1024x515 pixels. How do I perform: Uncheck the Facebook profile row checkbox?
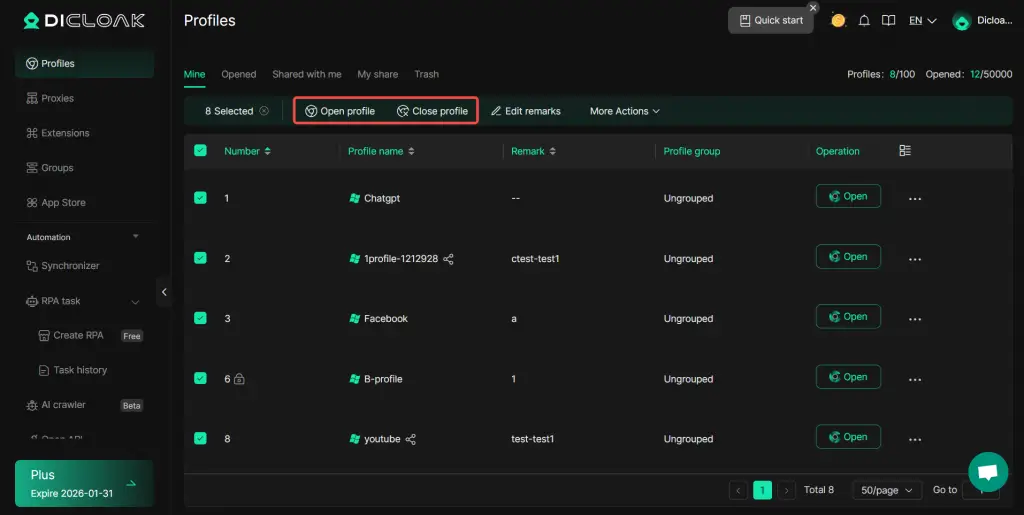coord(200,318)
